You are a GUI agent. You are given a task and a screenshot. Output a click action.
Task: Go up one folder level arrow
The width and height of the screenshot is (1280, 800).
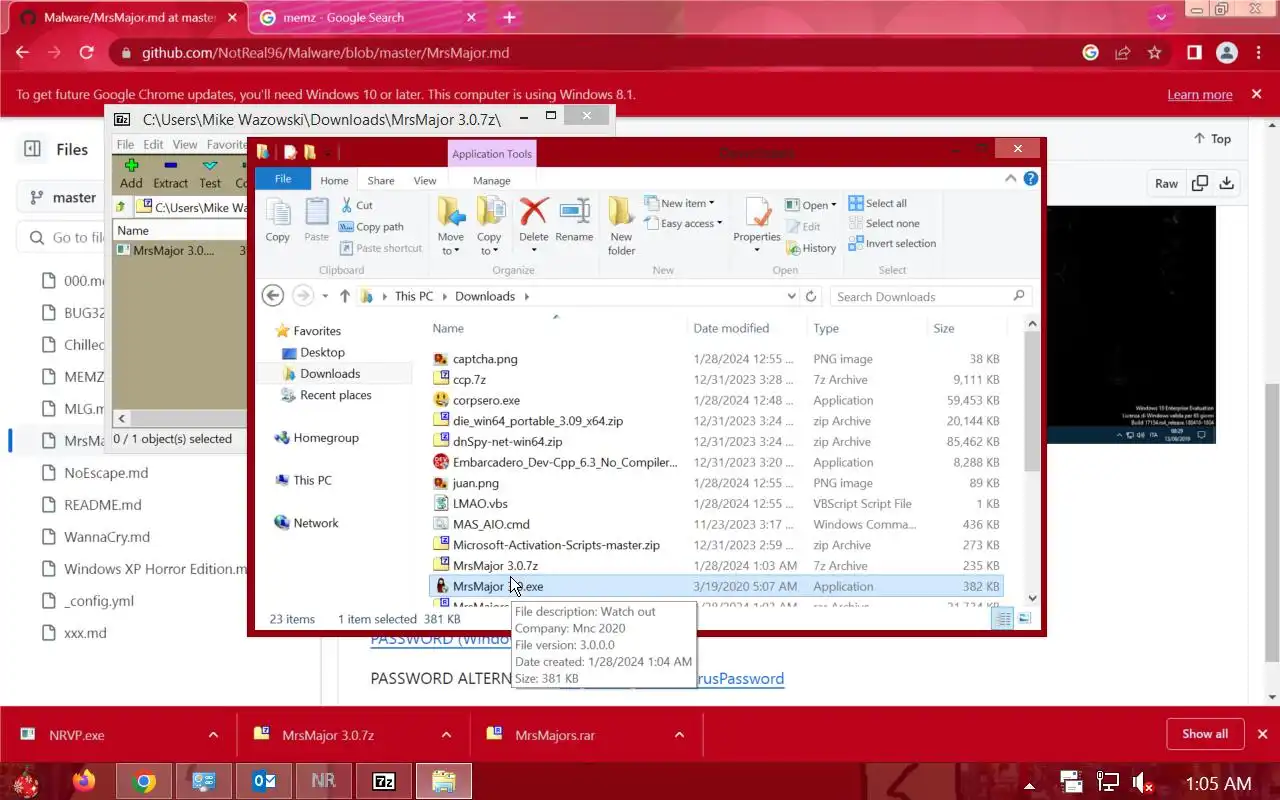coord(345,296)
